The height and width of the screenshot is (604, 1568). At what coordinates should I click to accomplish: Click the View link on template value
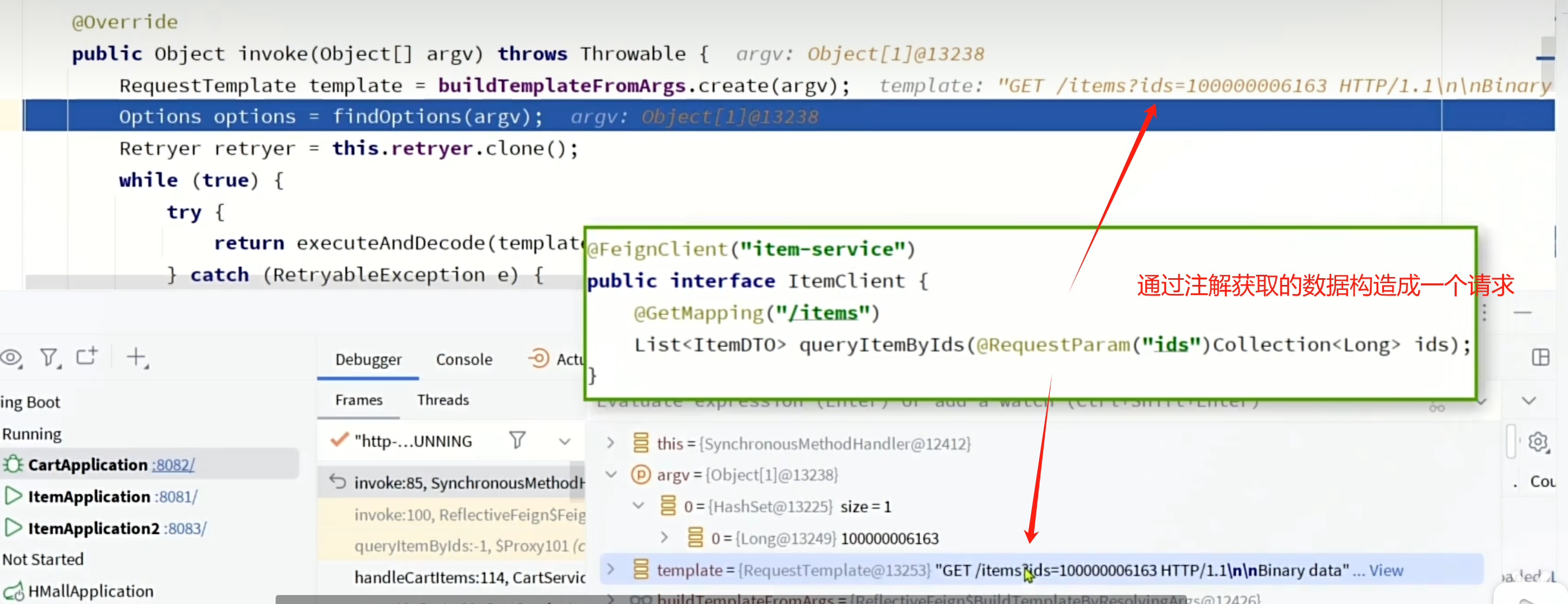coord(1386,570)
